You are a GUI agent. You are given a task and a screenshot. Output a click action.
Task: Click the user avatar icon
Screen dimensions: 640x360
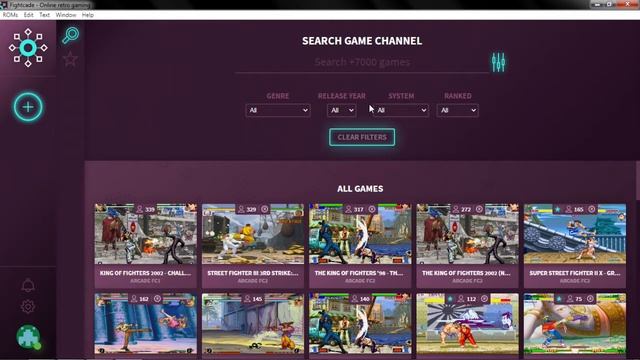point(29,338)
